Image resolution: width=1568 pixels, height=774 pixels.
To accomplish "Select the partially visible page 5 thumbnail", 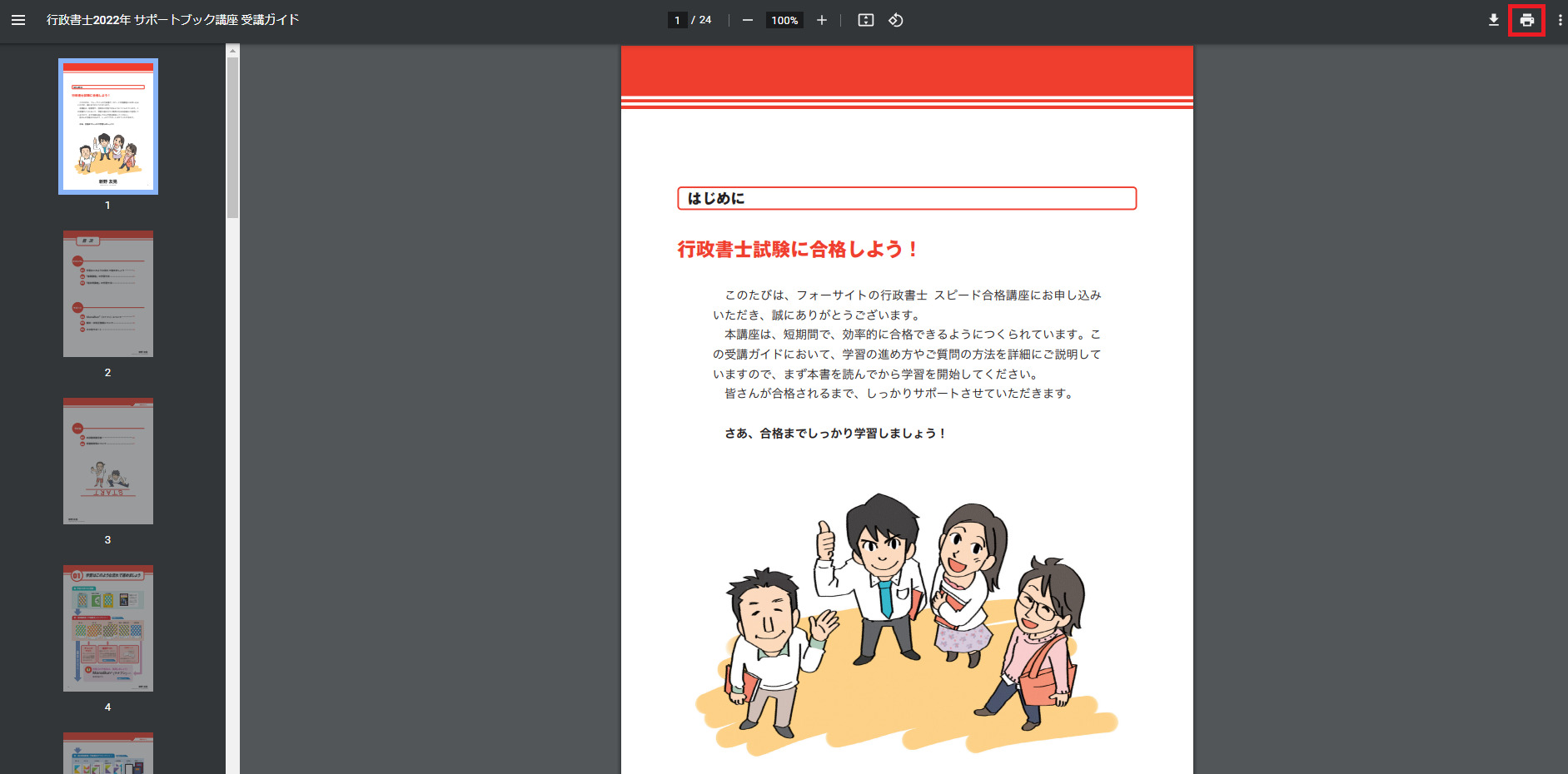I will 108,754.
